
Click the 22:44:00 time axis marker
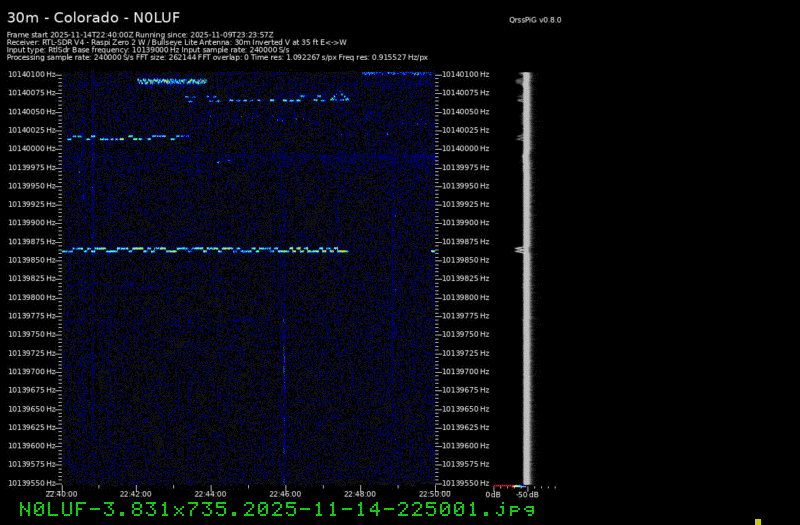pos(210,493)
